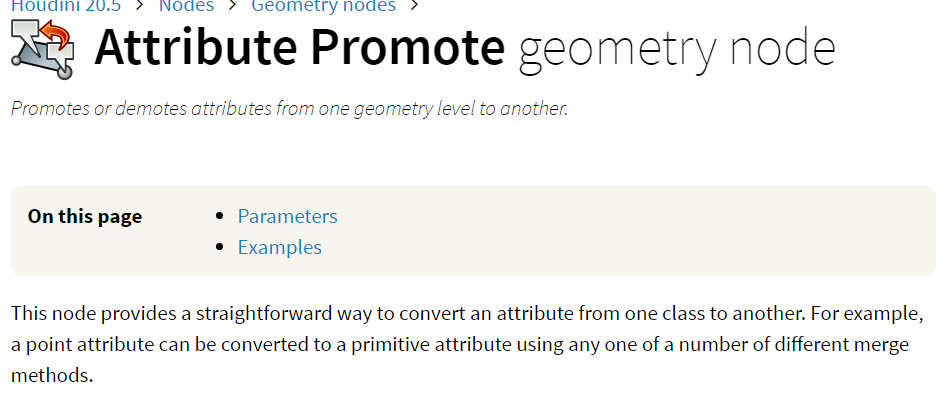The image size is (952, 400).
Task: Click the Attribute Promote page title
Action: pos(300,47)
